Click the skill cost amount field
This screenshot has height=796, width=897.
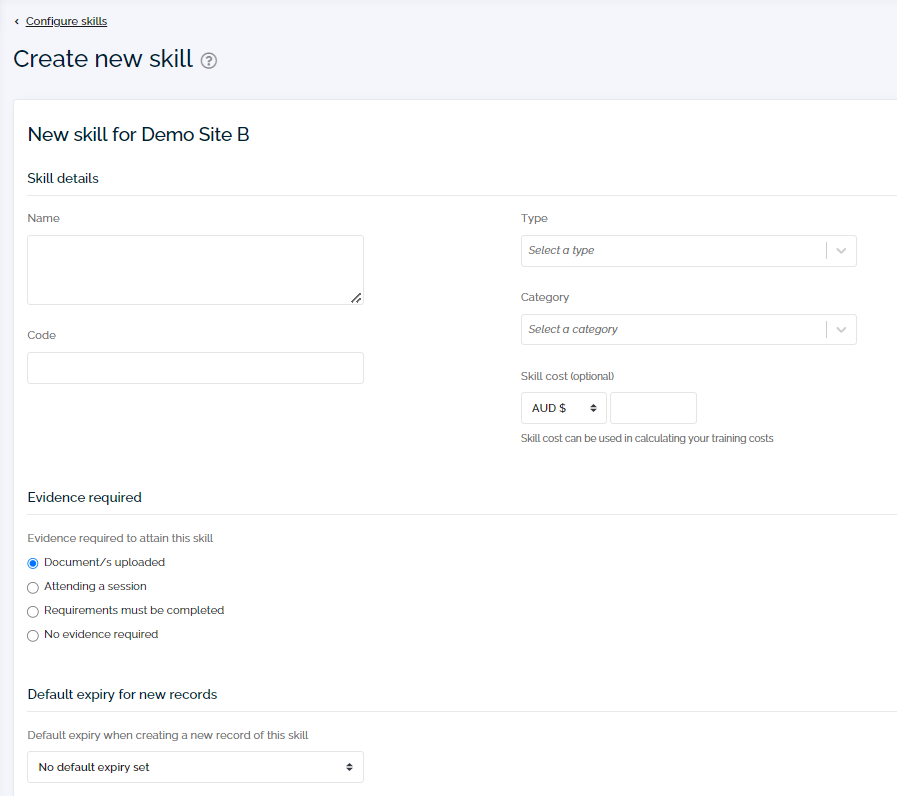(x=652, y=408)
